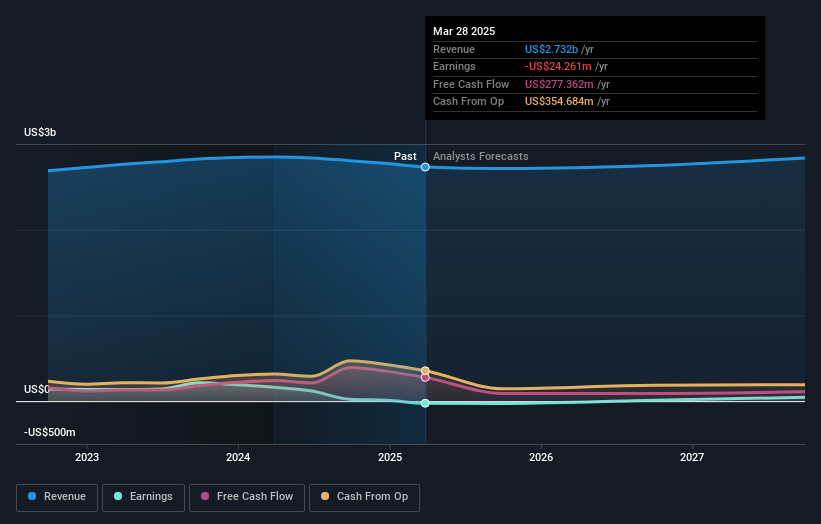
Task: Select the Revenue data point on the blue line
Action: click(x=425, y=167)
